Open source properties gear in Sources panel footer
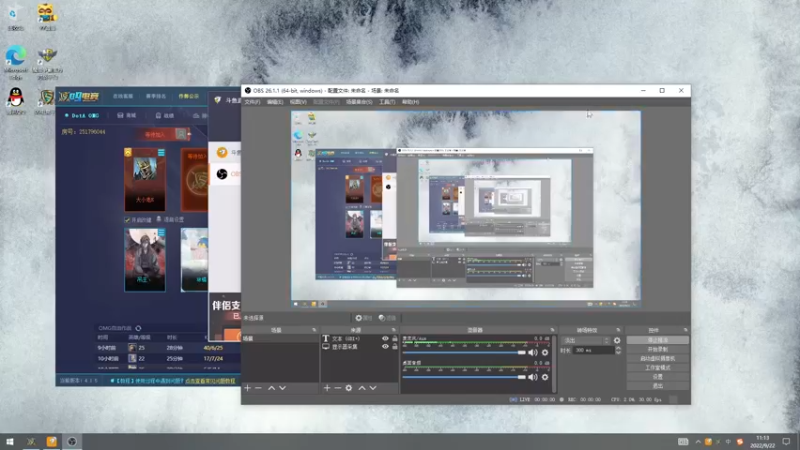The width and height of the screenshot is (800, 450). pos(349,388)
